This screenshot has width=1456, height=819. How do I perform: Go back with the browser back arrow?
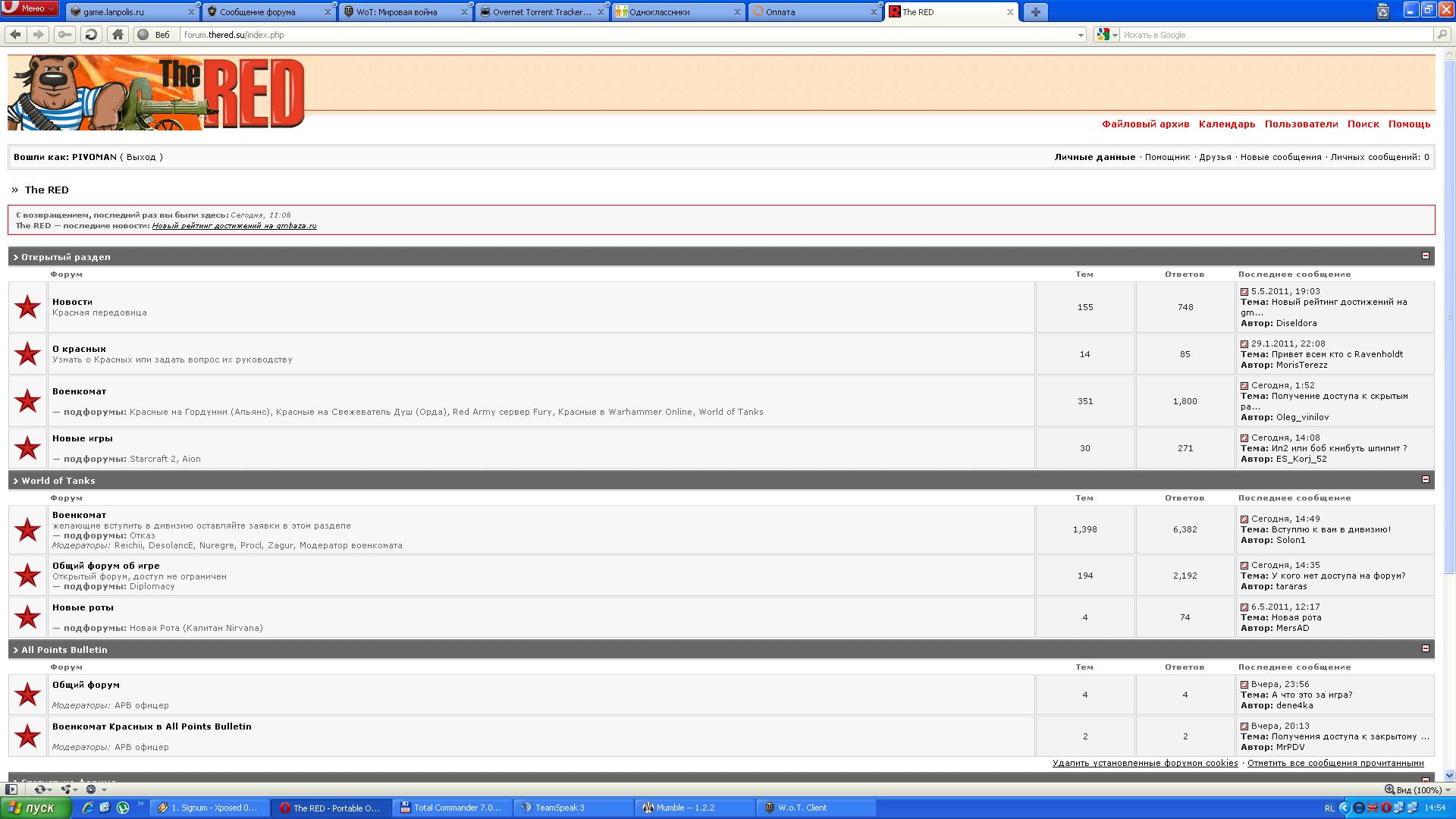(x=15, y=34)
